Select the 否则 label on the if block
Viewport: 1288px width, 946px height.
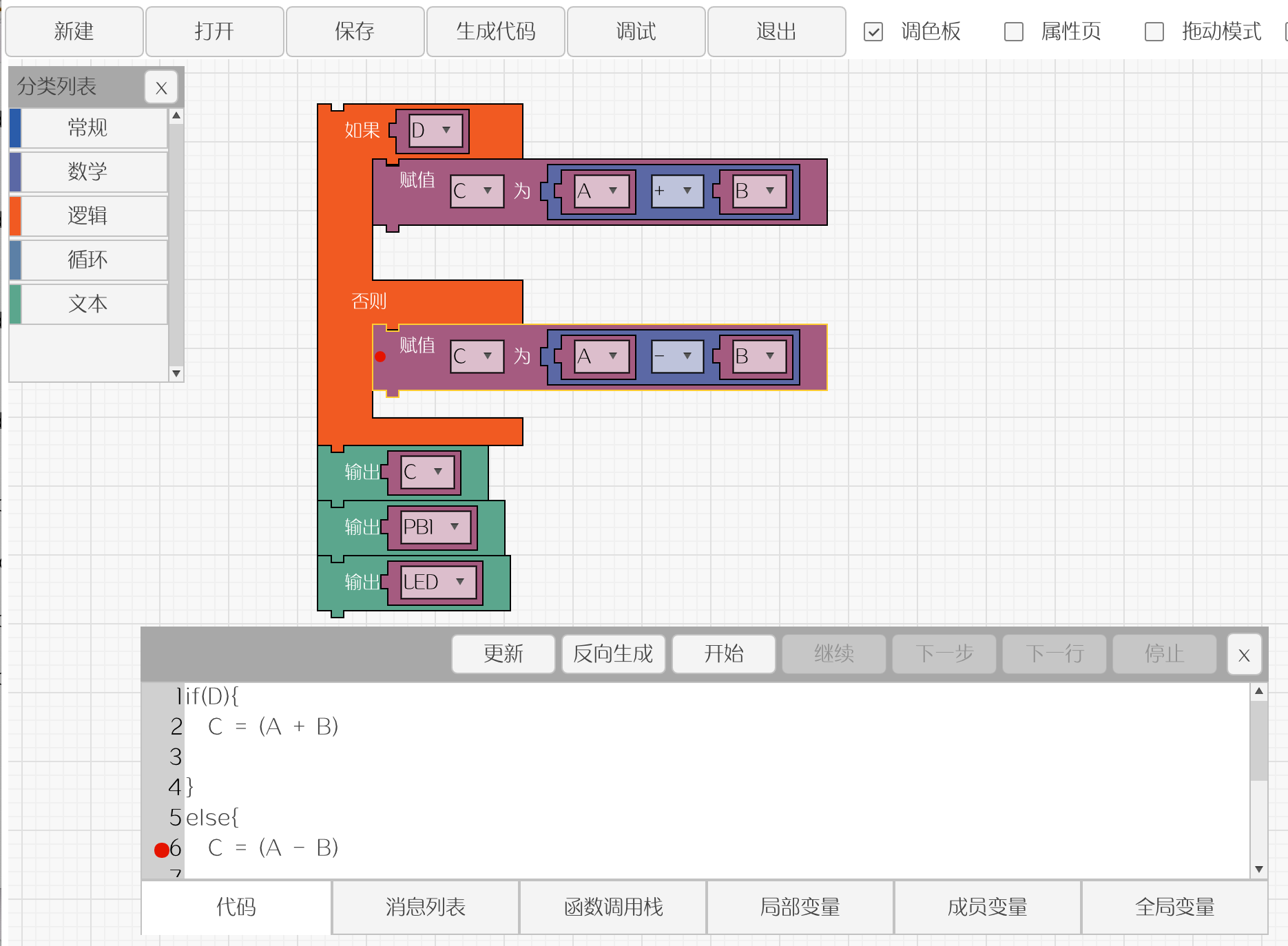[x=368, y=301]
